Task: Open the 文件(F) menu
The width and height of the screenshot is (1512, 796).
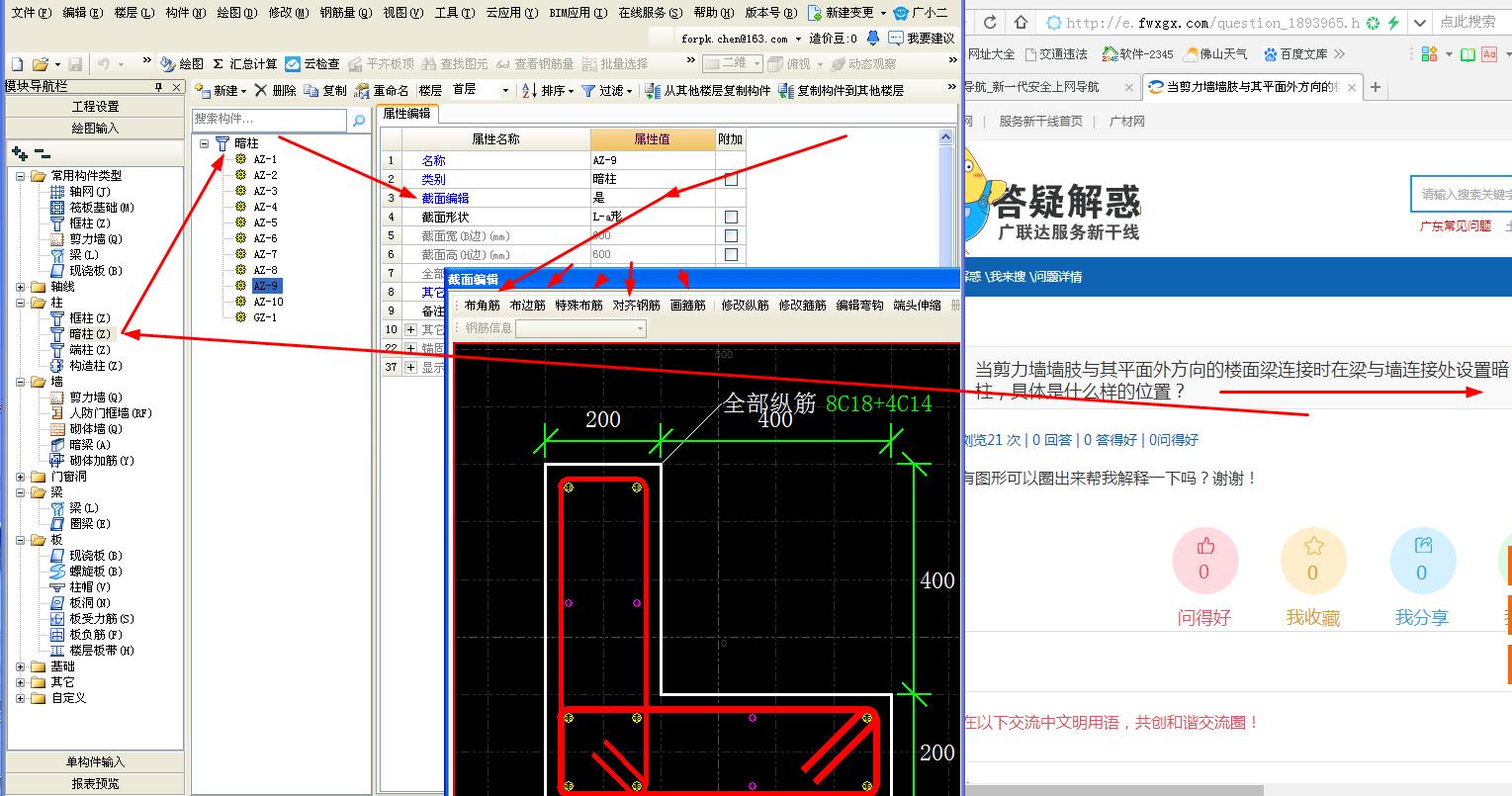Action: [x=31, y=13]
